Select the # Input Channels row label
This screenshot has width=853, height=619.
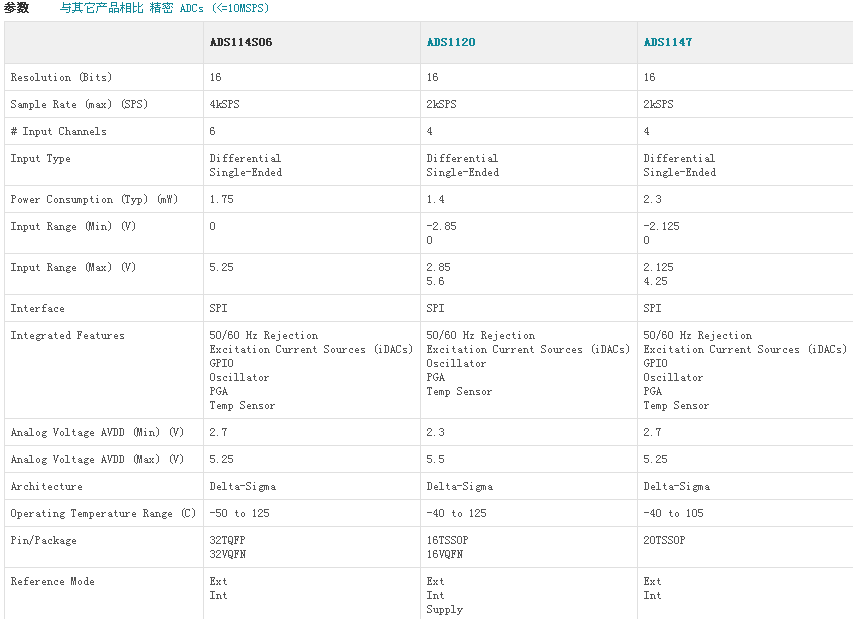(58, 131)
